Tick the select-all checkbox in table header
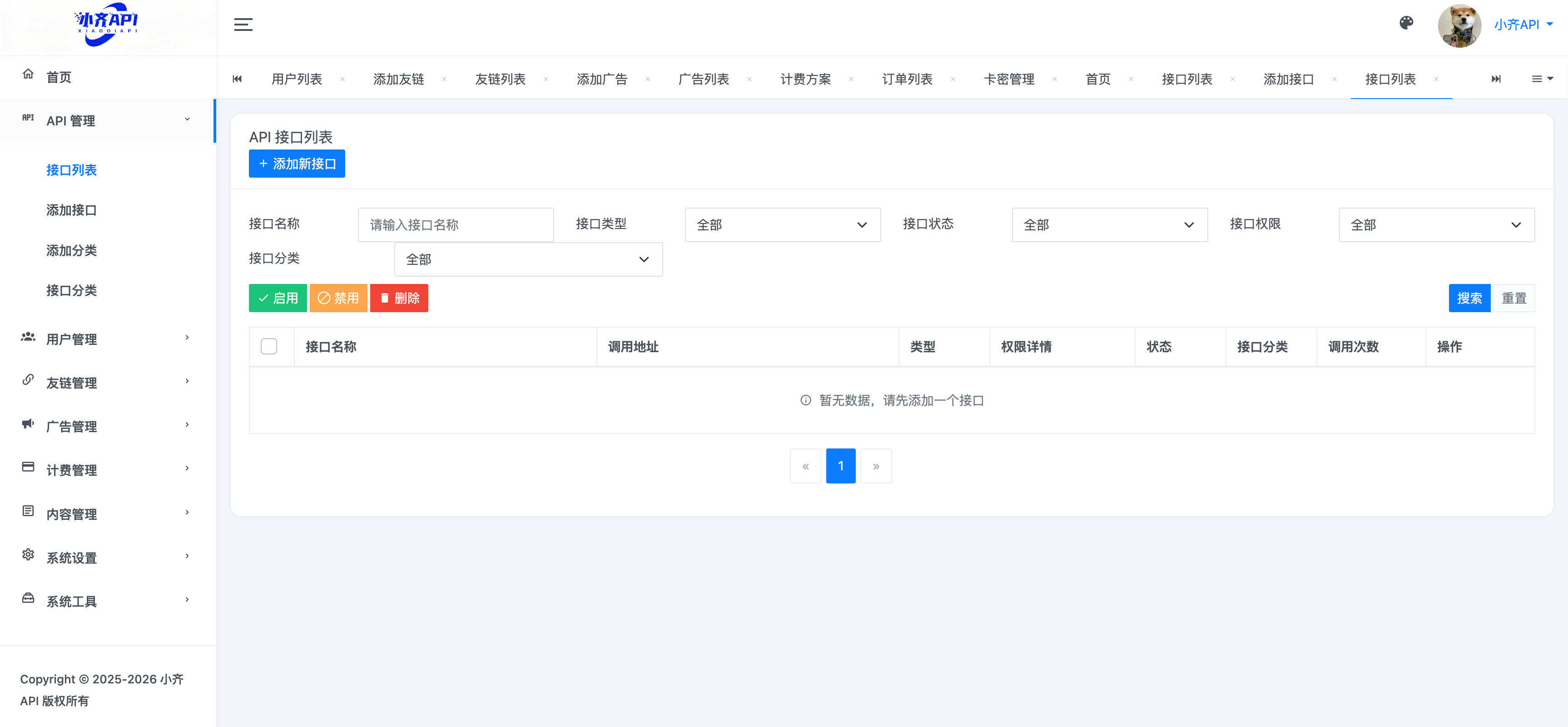 coord(270,346)
